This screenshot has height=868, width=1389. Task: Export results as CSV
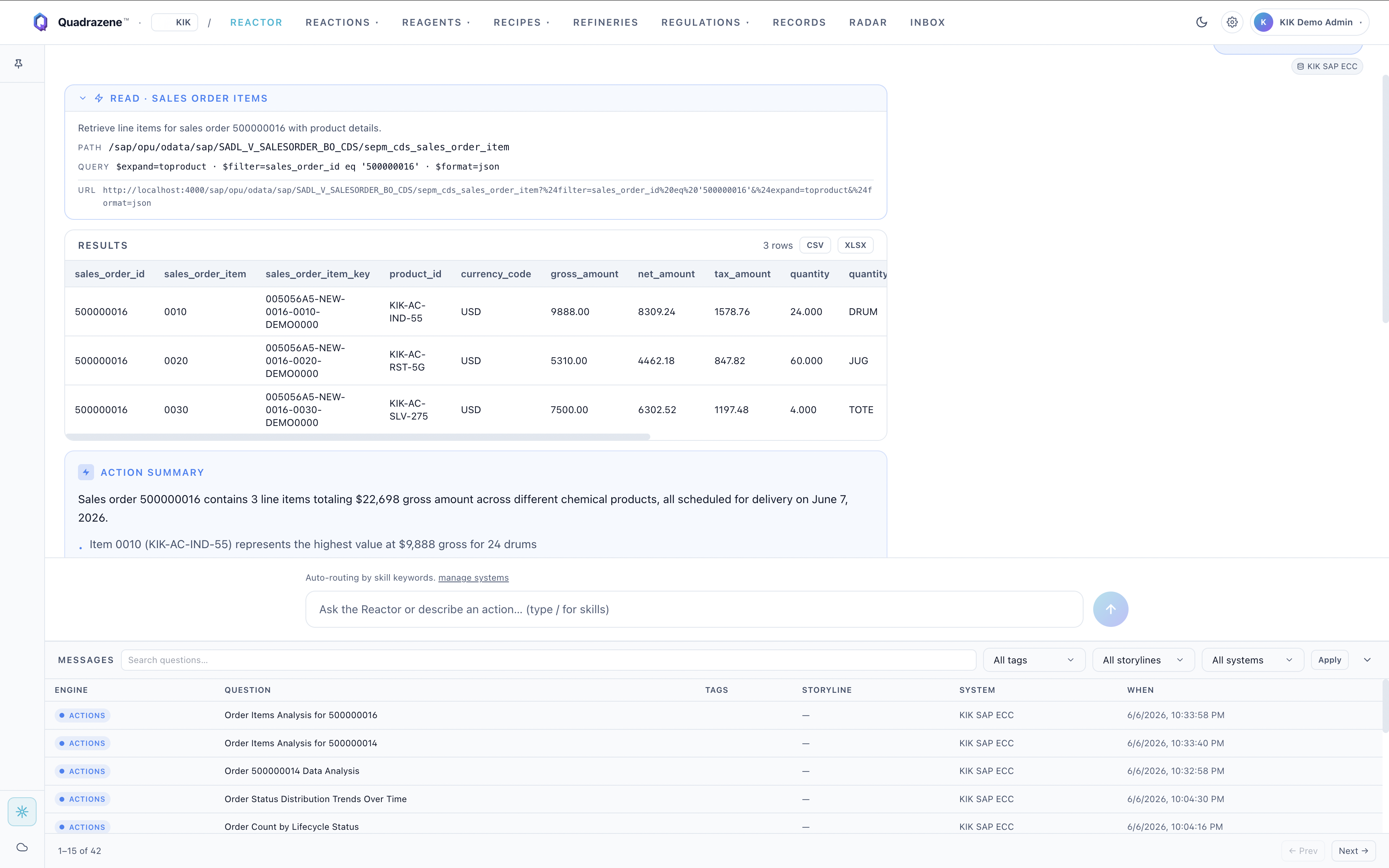814,245
